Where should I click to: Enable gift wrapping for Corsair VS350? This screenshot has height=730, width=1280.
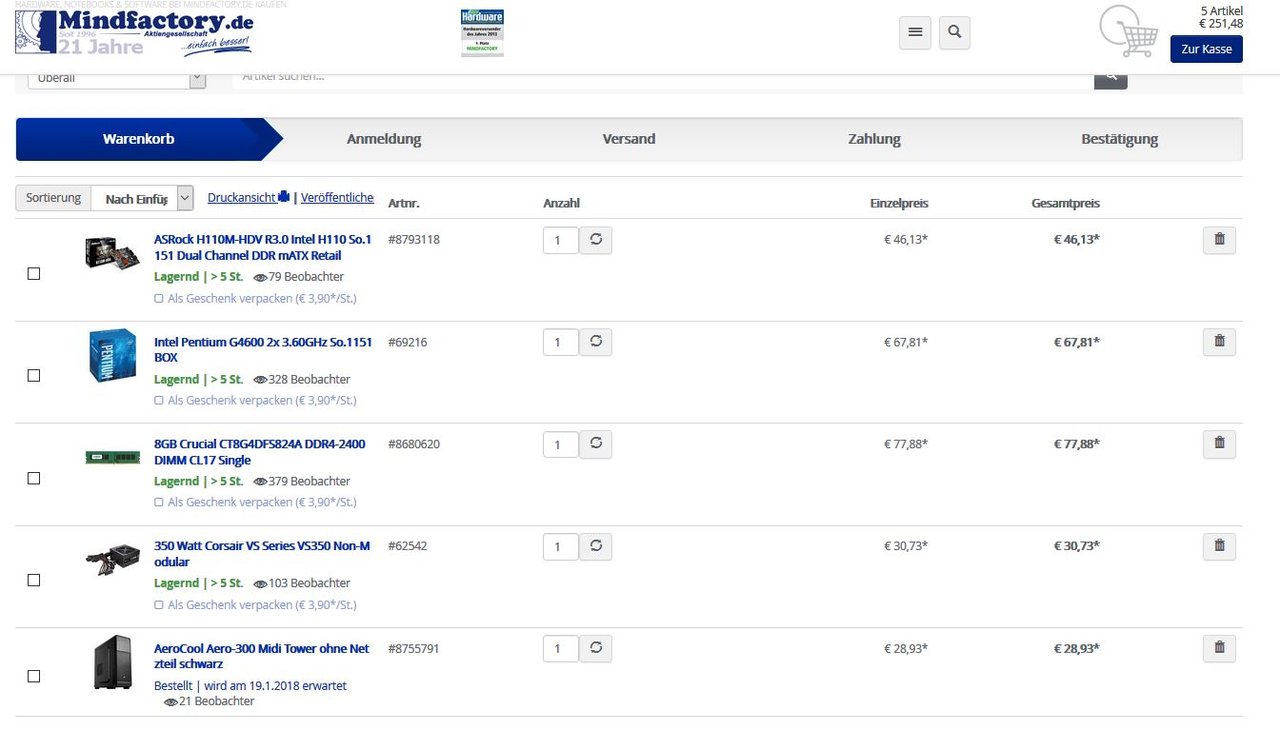(x=159, y=605)
